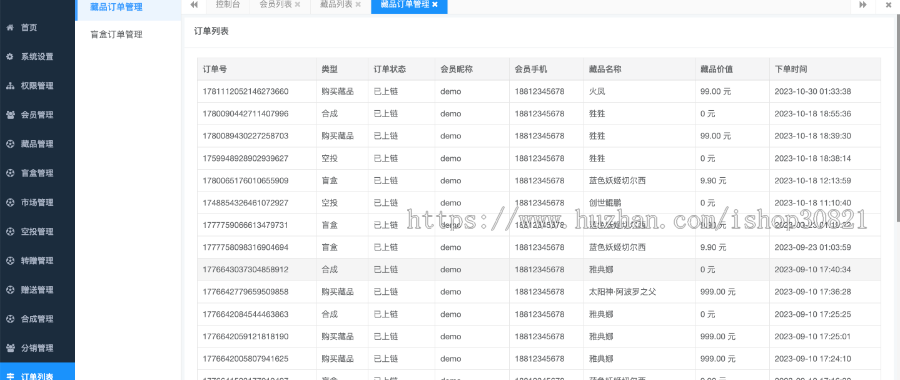Click the 藏品价值 column header
Image resolution: width=900 pixels, height=380 pixels.
[732, 69]
